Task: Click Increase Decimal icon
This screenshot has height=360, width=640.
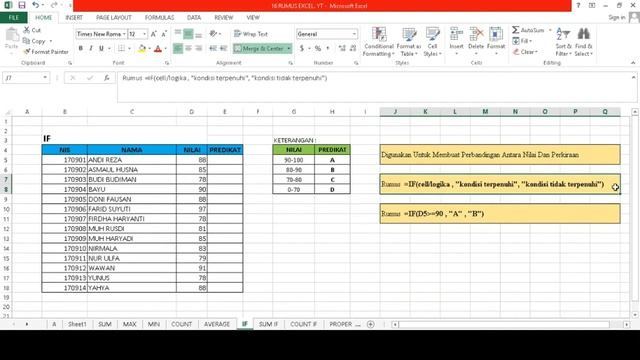Action: click(342, 48)
